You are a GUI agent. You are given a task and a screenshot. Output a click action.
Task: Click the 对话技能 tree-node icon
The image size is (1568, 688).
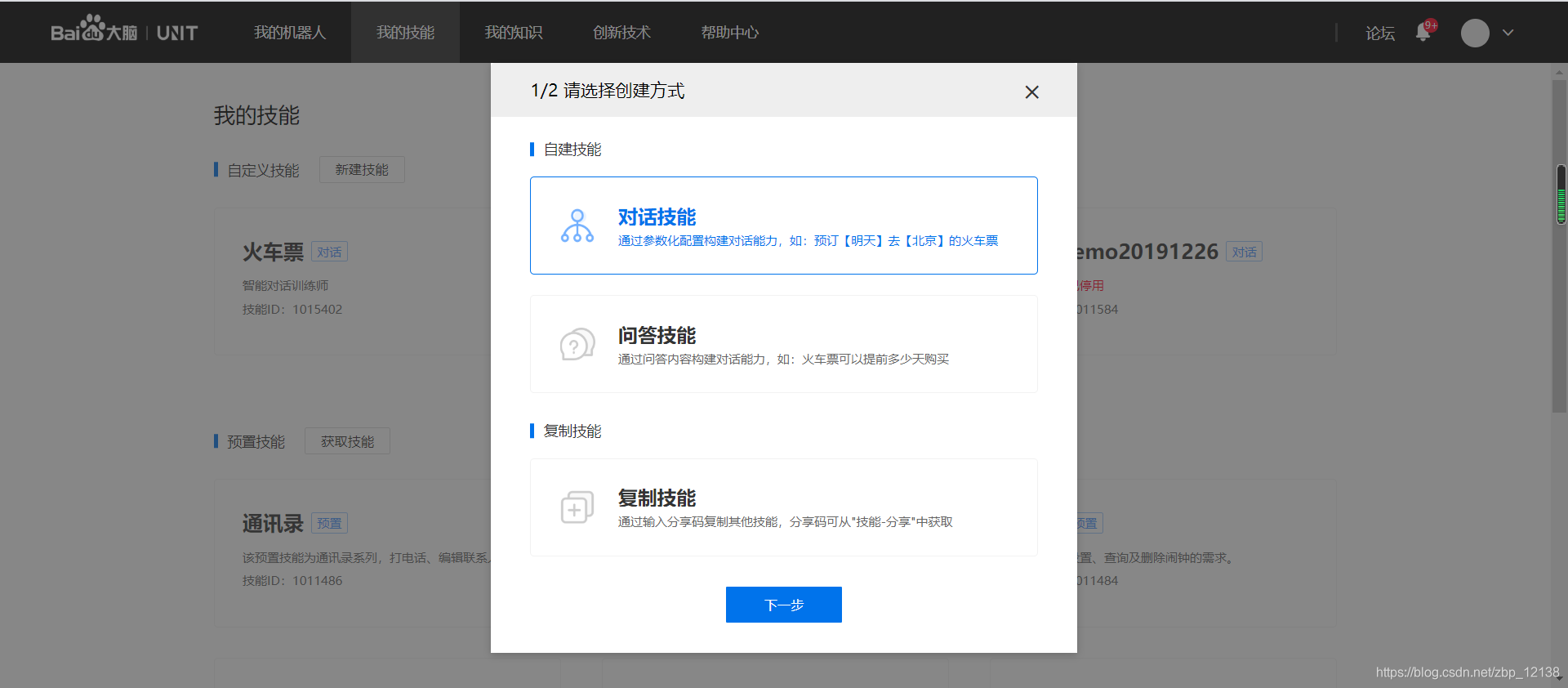tap(577, 226)
